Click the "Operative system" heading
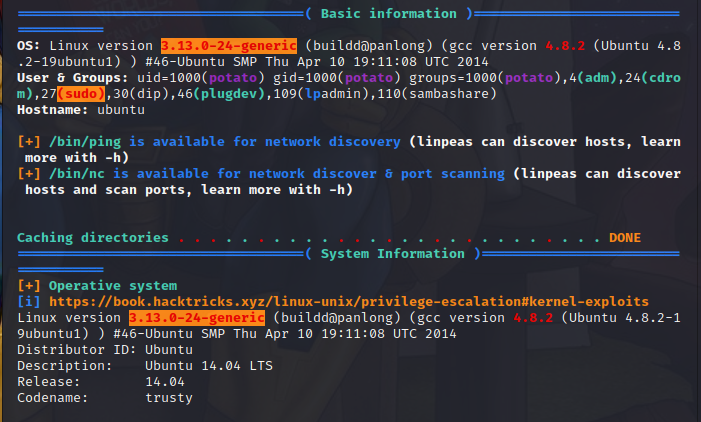701x422 pixels. click(113, 286)
